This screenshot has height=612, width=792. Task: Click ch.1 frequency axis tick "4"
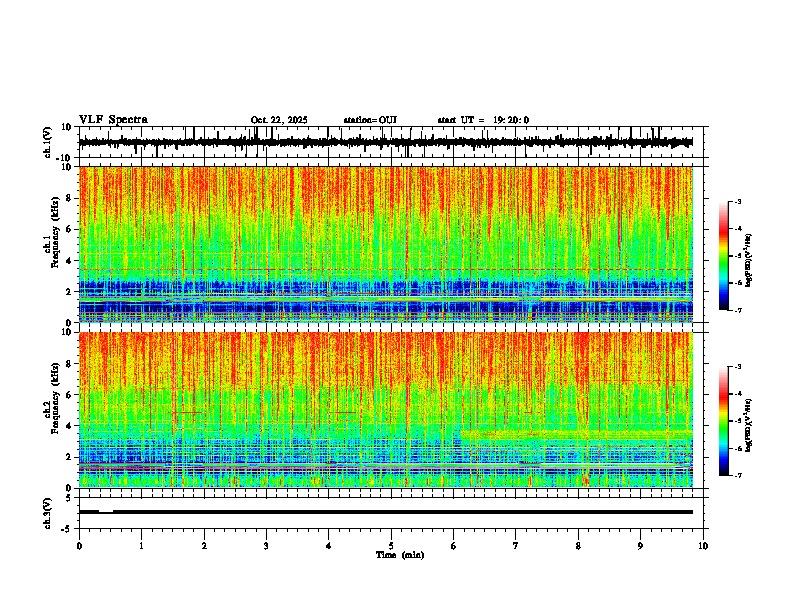pyautogui.click(x=70, y=261)
